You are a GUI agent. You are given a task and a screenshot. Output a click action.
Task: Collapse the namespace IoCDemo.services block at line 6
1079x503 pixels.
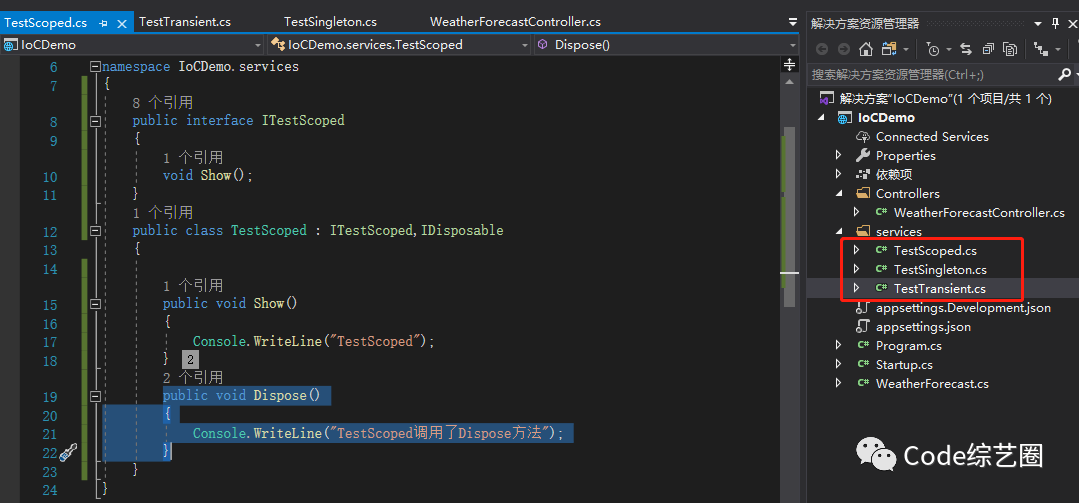pos(95,67)
